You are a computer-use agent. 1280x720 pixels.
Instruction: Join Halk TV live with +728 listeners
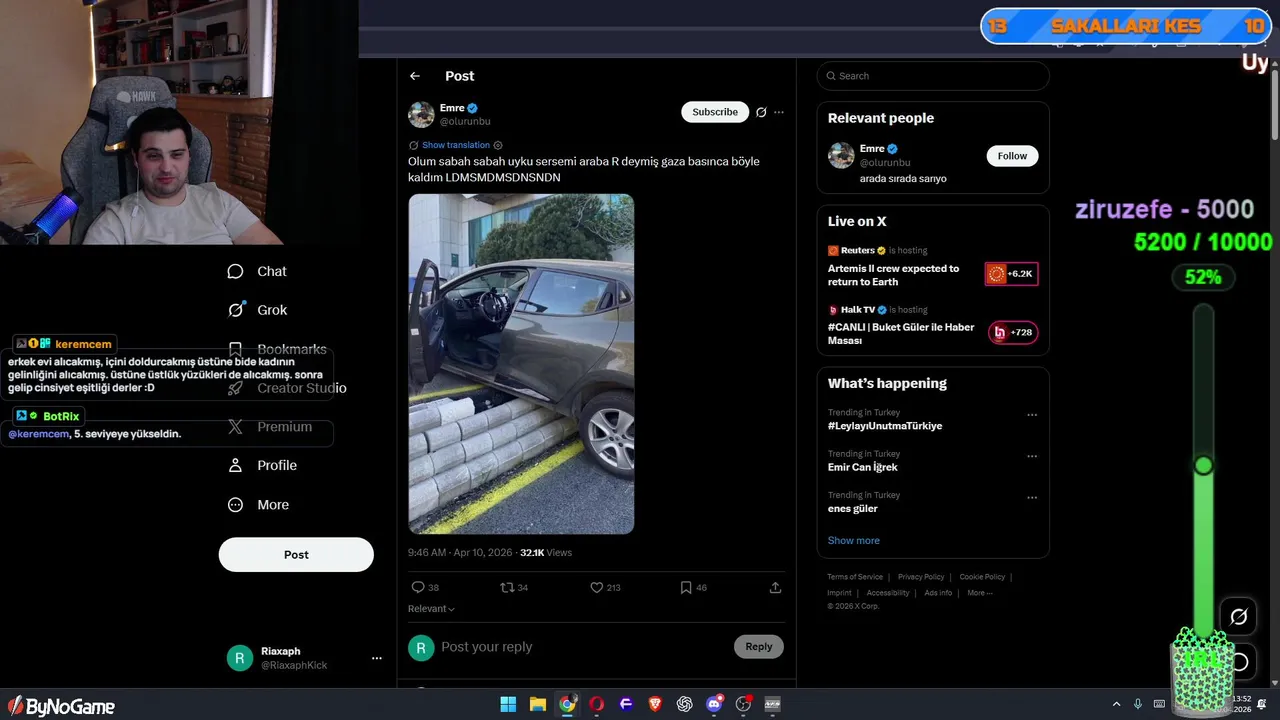[x=1013, y=333]
